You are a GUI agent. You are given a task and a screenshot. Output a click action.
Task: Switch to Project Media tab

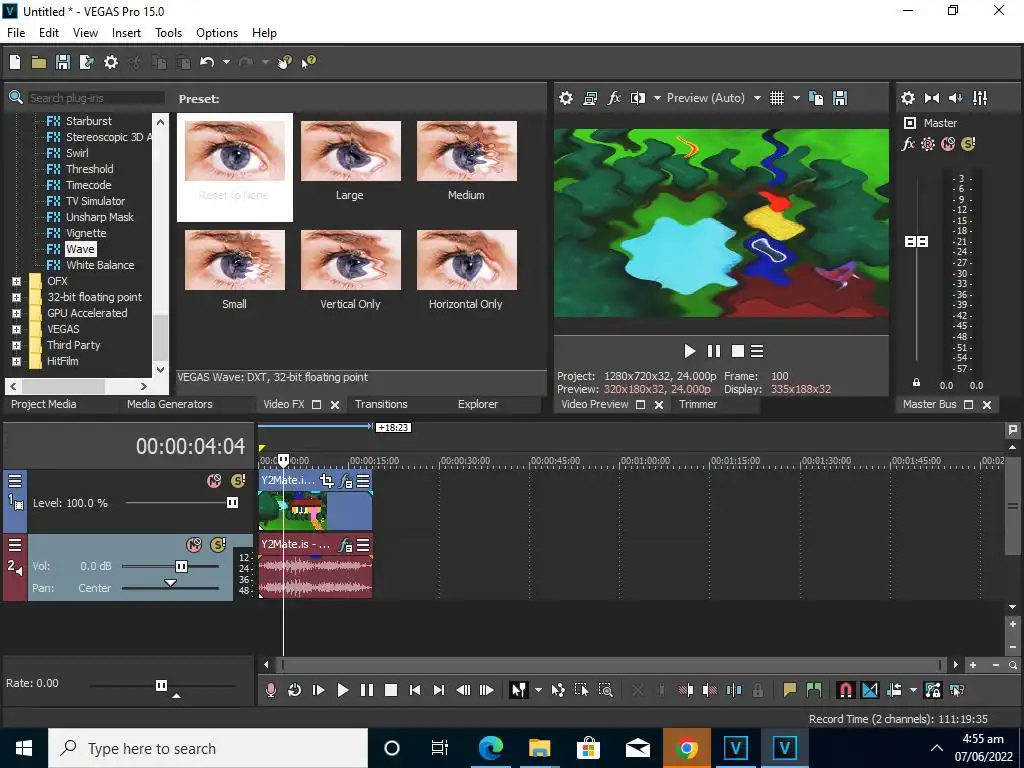click(44, 404)
